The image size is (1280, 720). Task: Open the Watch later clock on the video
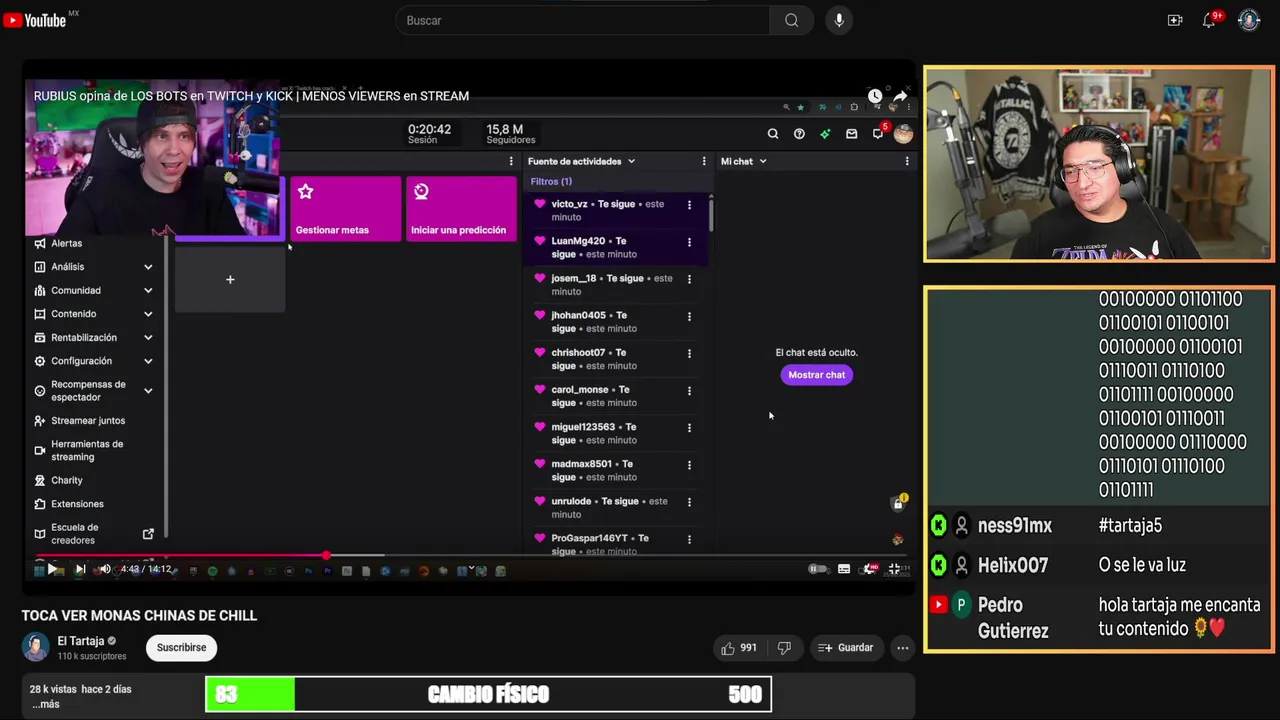click(875, 96)
